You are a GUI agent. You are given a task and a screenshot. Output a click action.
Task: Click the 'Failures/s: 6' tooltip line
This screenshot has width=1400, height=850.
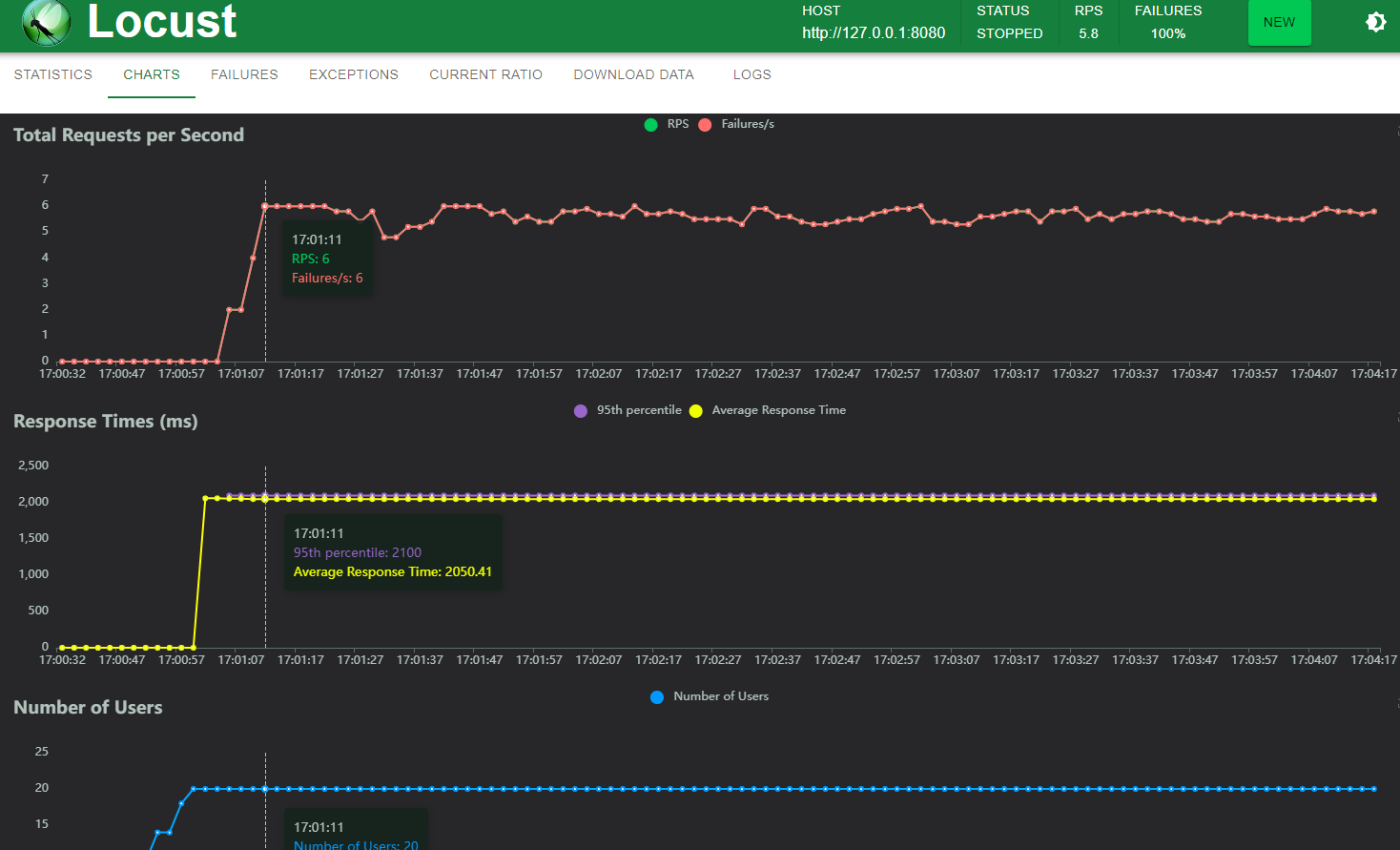click(327, 278)
